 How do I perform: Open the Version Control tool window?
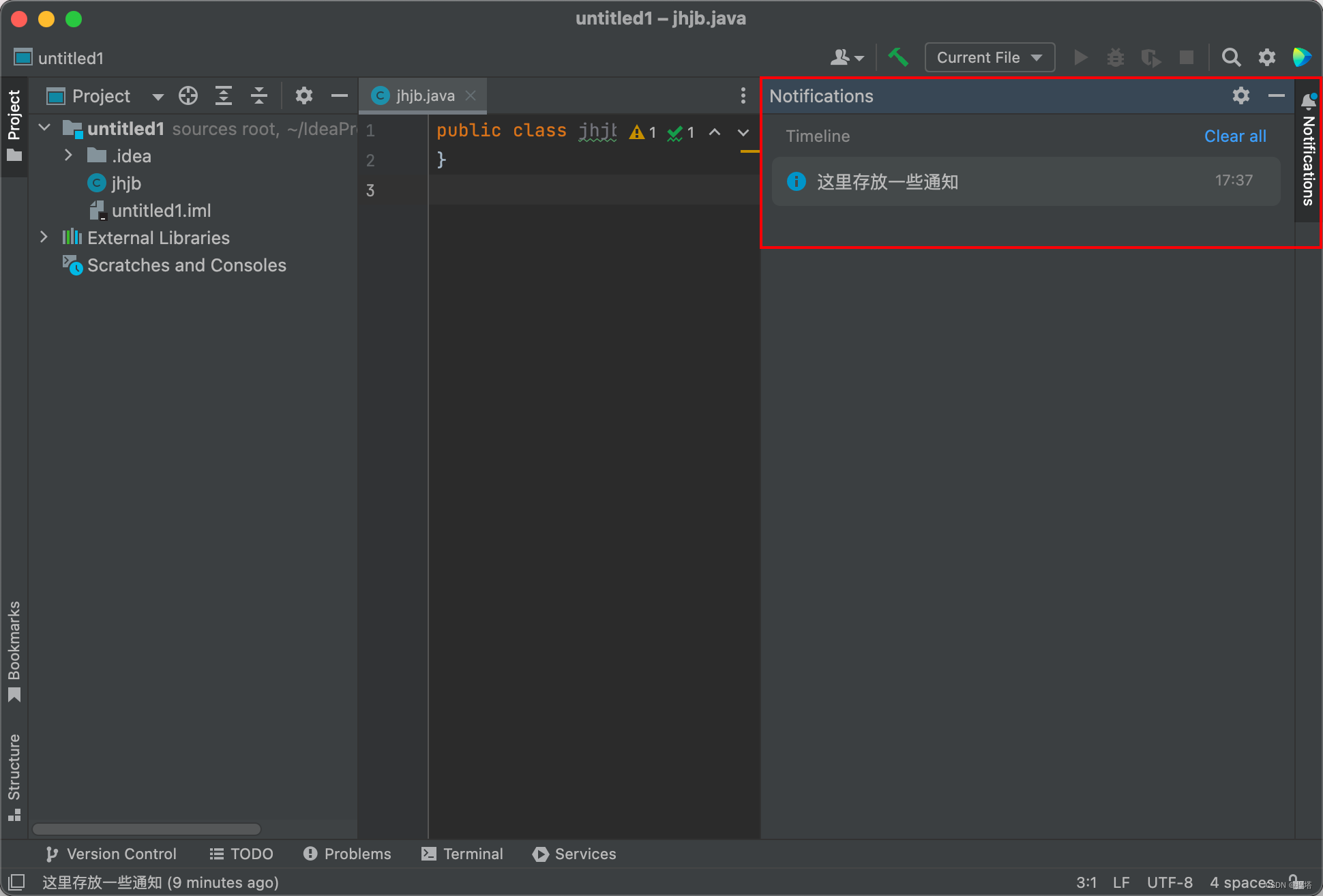click(x=110, y=854)
